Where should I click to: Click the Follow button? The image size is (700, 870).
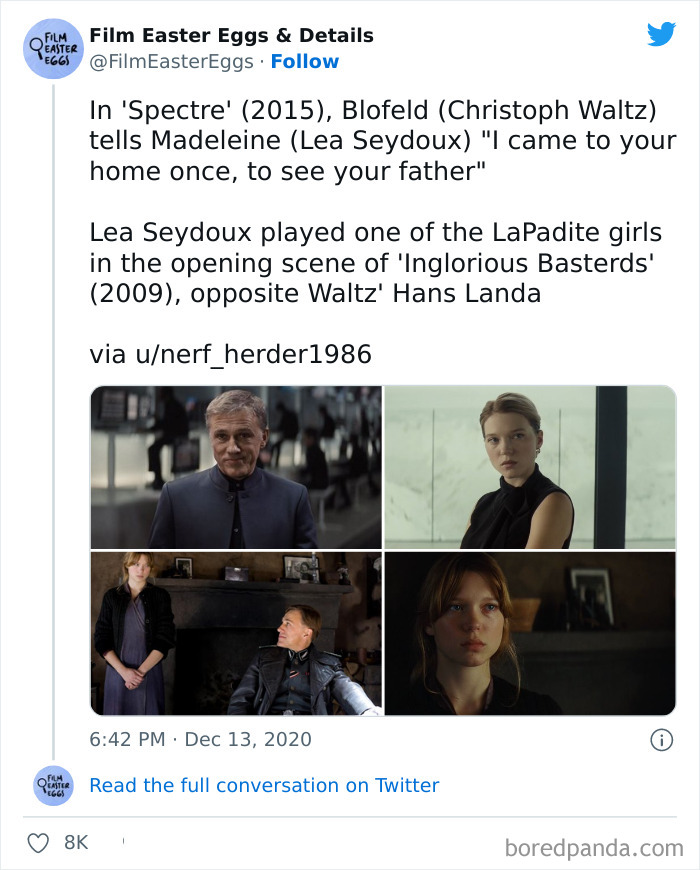click(x=305, y=62)
